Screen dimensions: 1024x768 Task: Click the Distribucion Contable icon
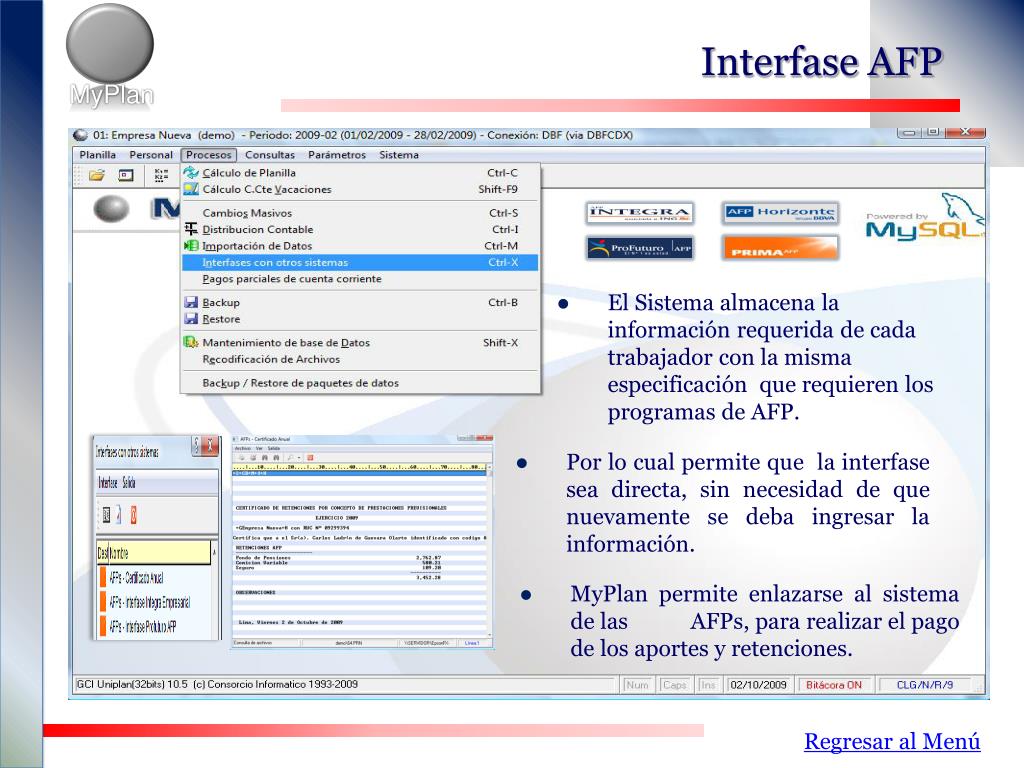[x=191, y=229]
